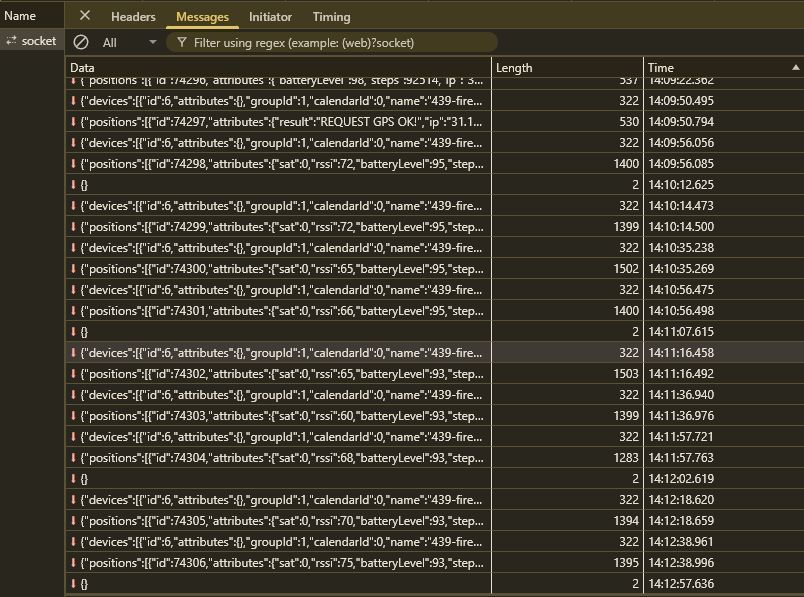Open the Timing tab

[x=331, y=17]
